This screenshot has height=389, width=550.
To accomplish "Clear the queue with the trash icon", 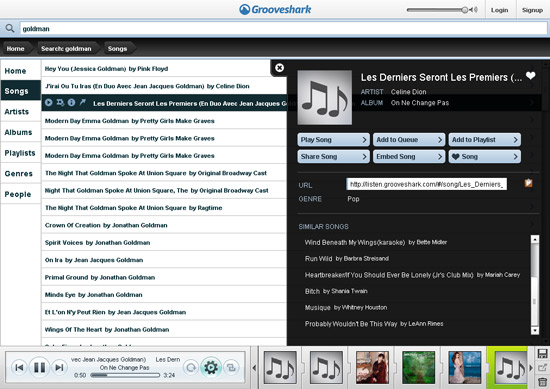I will [x=542, y=382].
